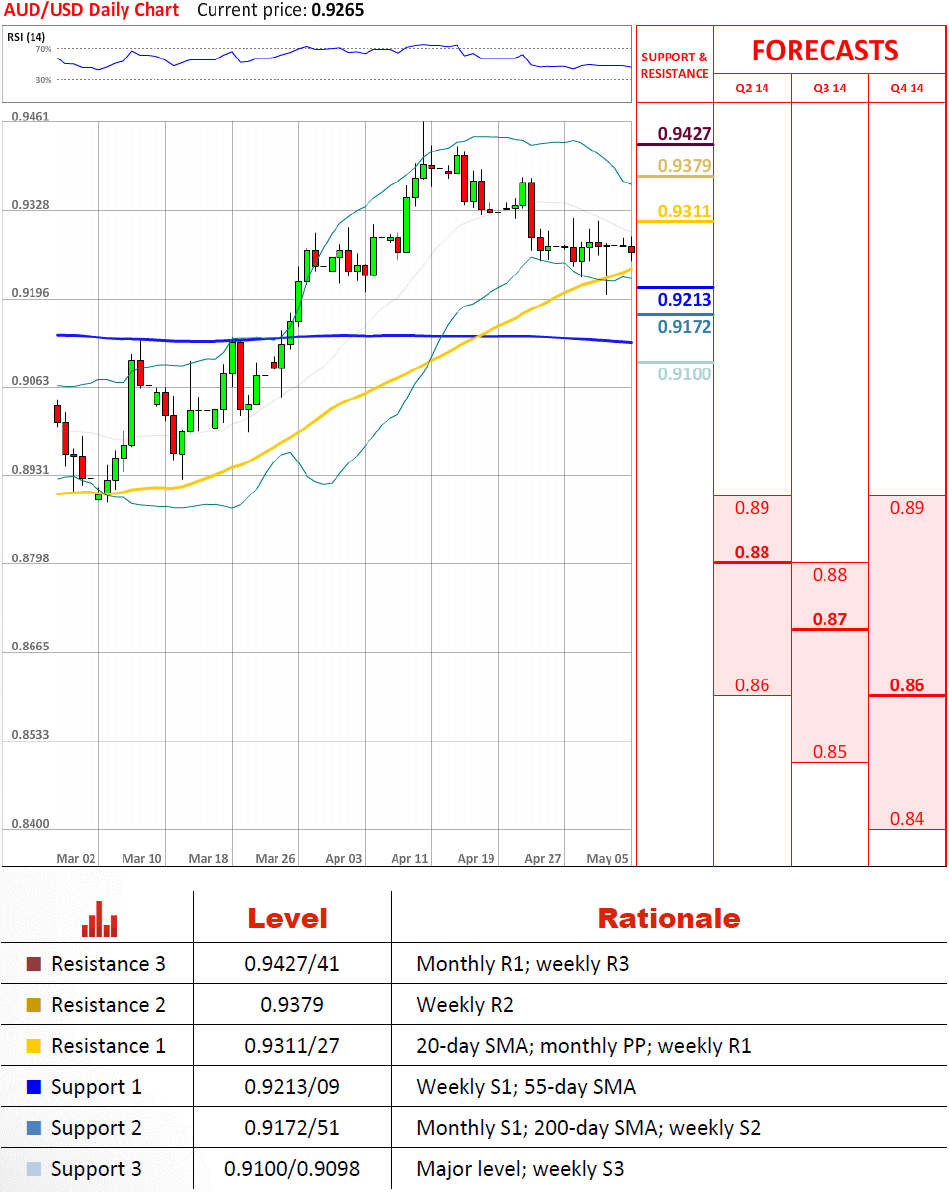Click the 0.9213 support level label
This screenshot has width=949, height=1192.
pos(684,299)
